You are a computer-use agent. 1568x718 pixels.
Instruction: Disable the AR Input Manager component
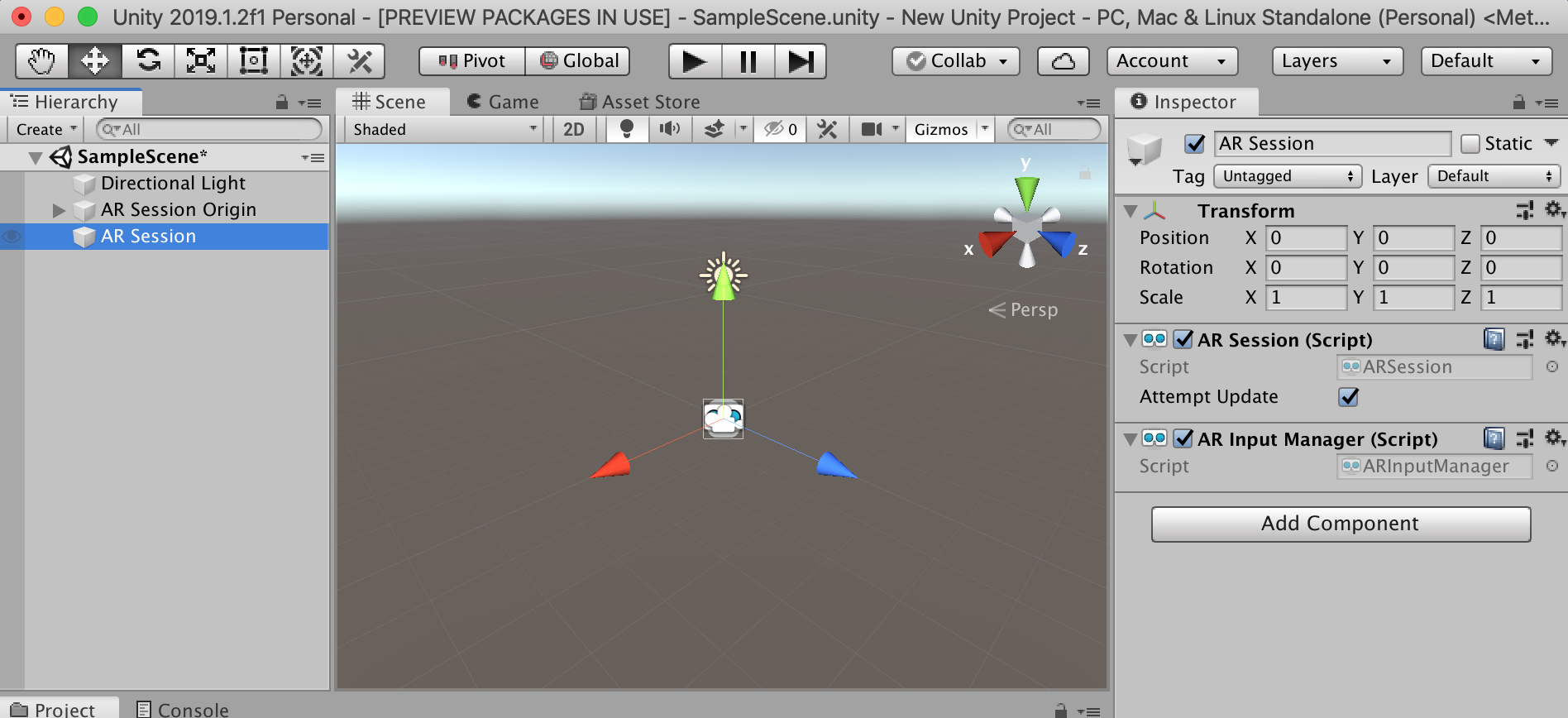(1183, 438)
